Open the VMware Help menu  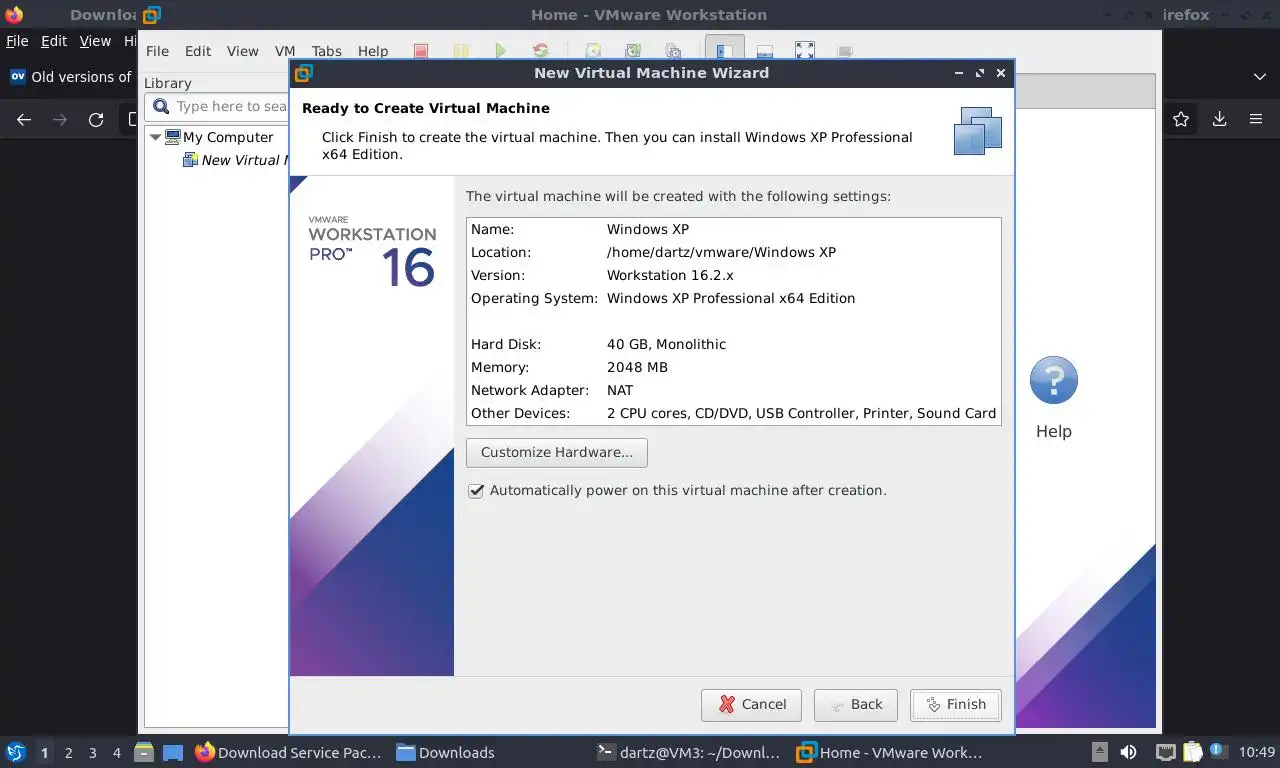coord(373,51)
